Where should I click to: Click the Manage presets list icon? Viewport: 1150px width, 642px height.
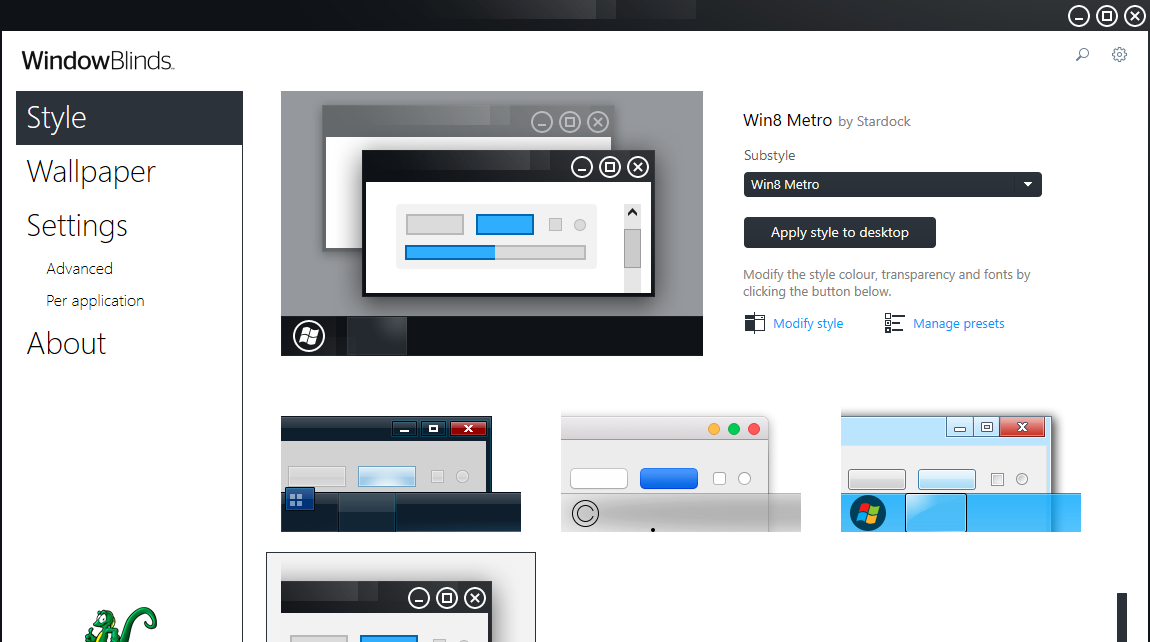(894, 323)
